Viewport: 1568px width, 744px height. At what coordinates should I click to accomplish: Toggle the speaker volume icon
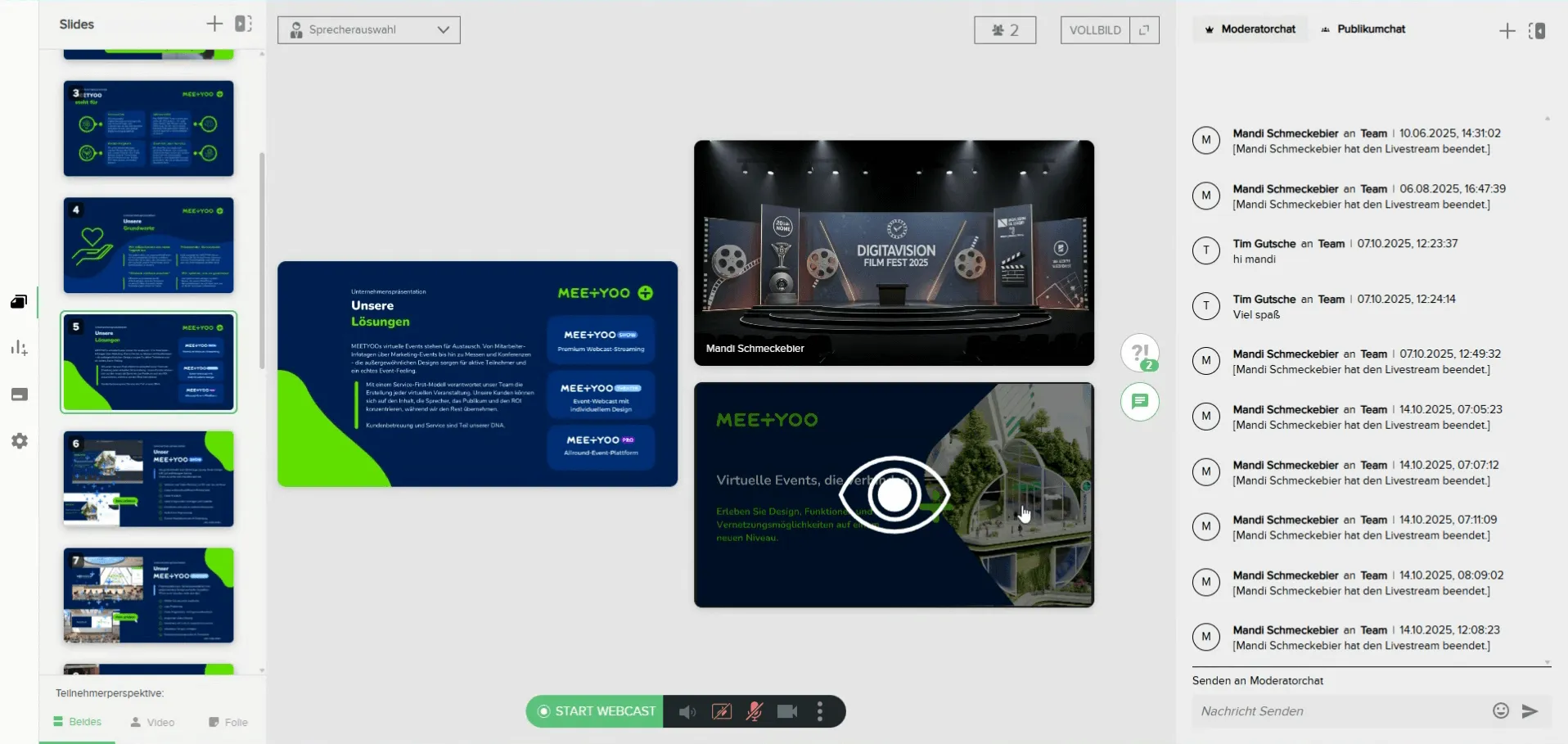pos(686,711)
